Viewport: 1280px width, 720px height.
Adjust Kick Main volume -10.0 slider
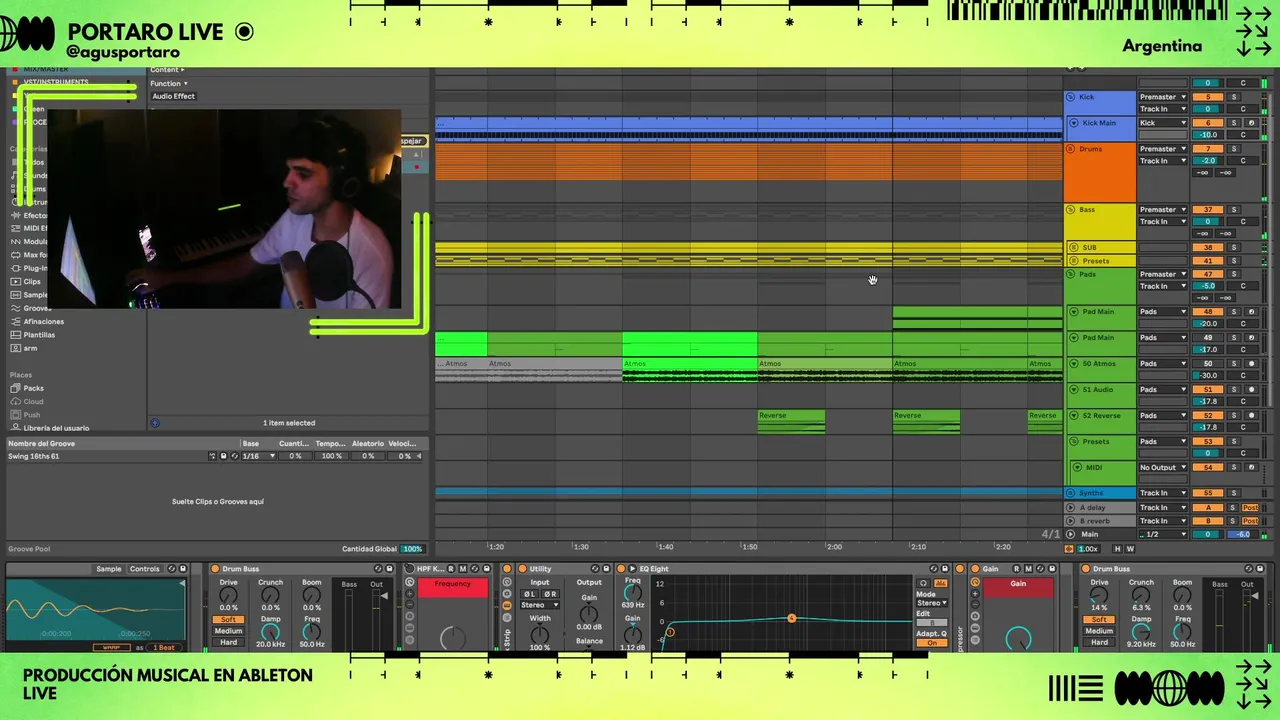1208,135
